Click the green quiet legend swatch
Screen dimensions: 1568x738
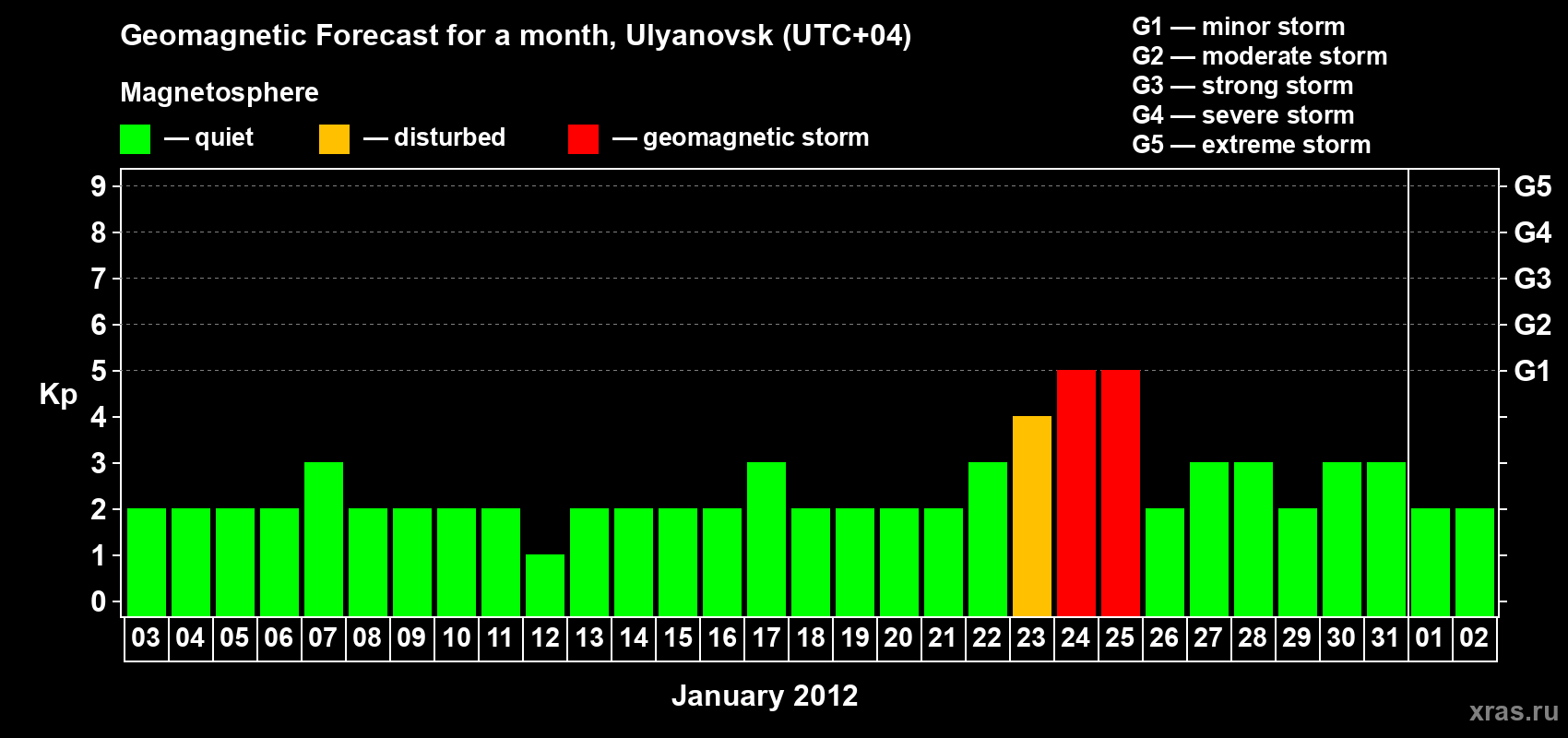click(x=135, y=139)
